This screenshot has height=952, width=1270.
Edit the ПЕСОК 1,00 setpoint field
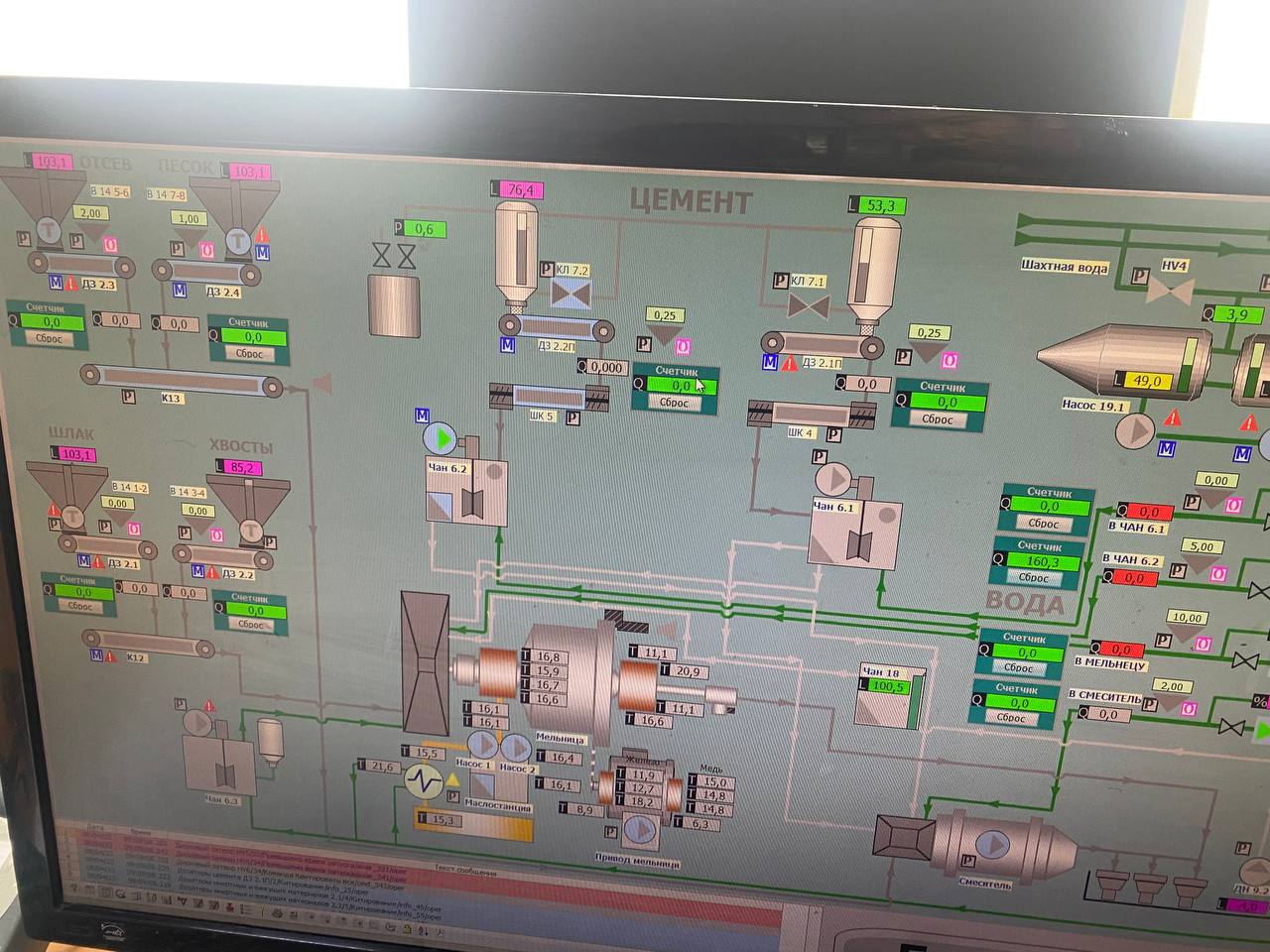tap(189, 219)
